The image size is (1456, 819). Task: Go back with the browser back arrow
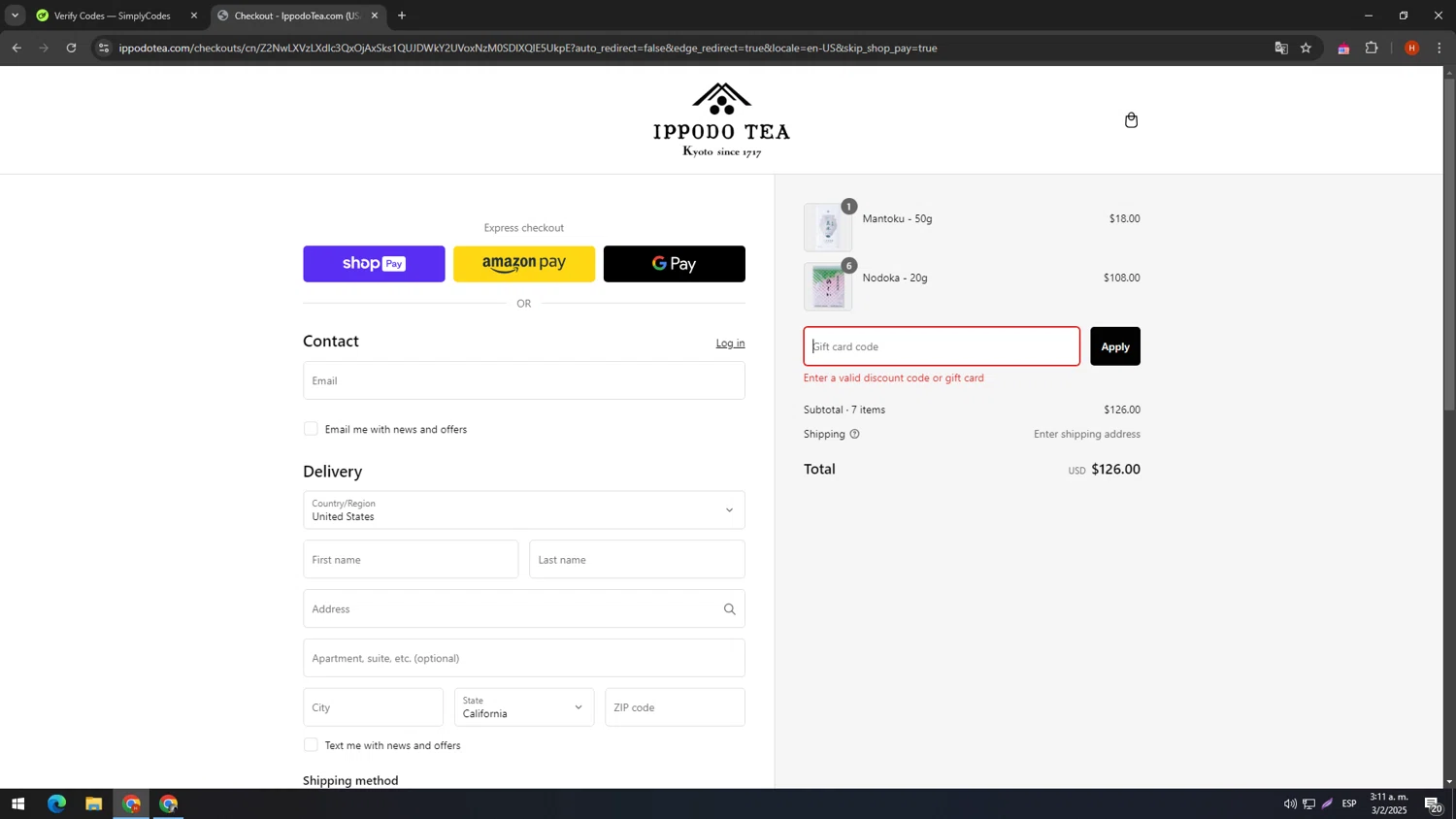point(17,48)
